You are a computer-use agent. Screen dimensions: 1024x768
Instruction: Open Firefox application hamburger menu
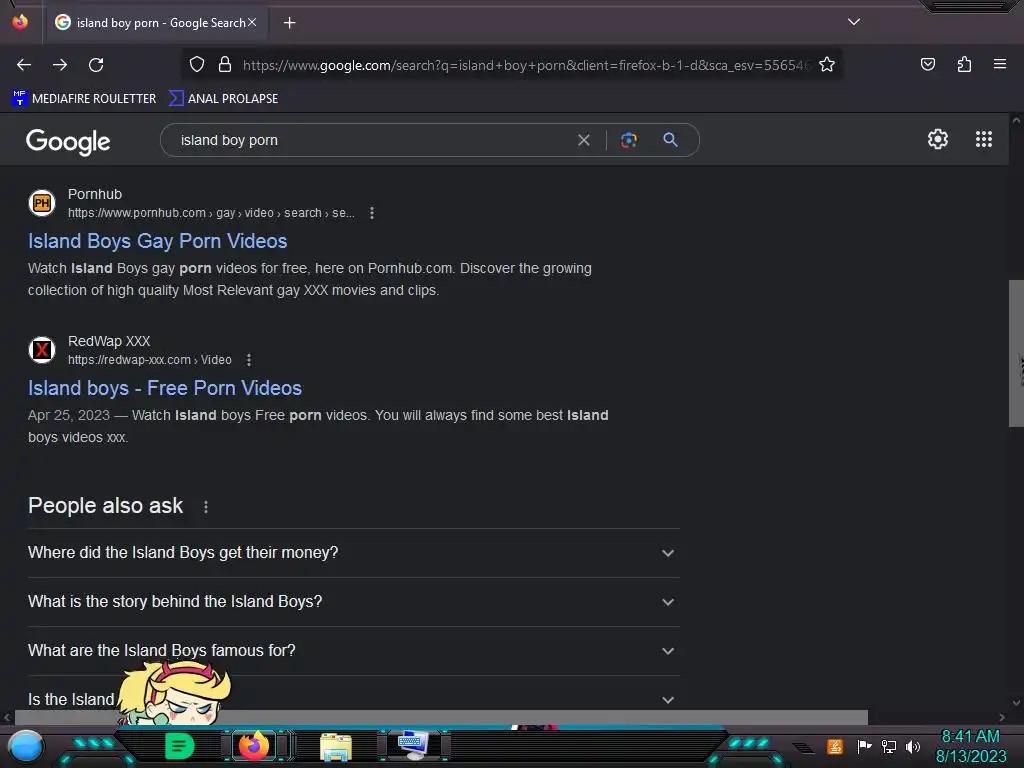click(x=999, y=64)
